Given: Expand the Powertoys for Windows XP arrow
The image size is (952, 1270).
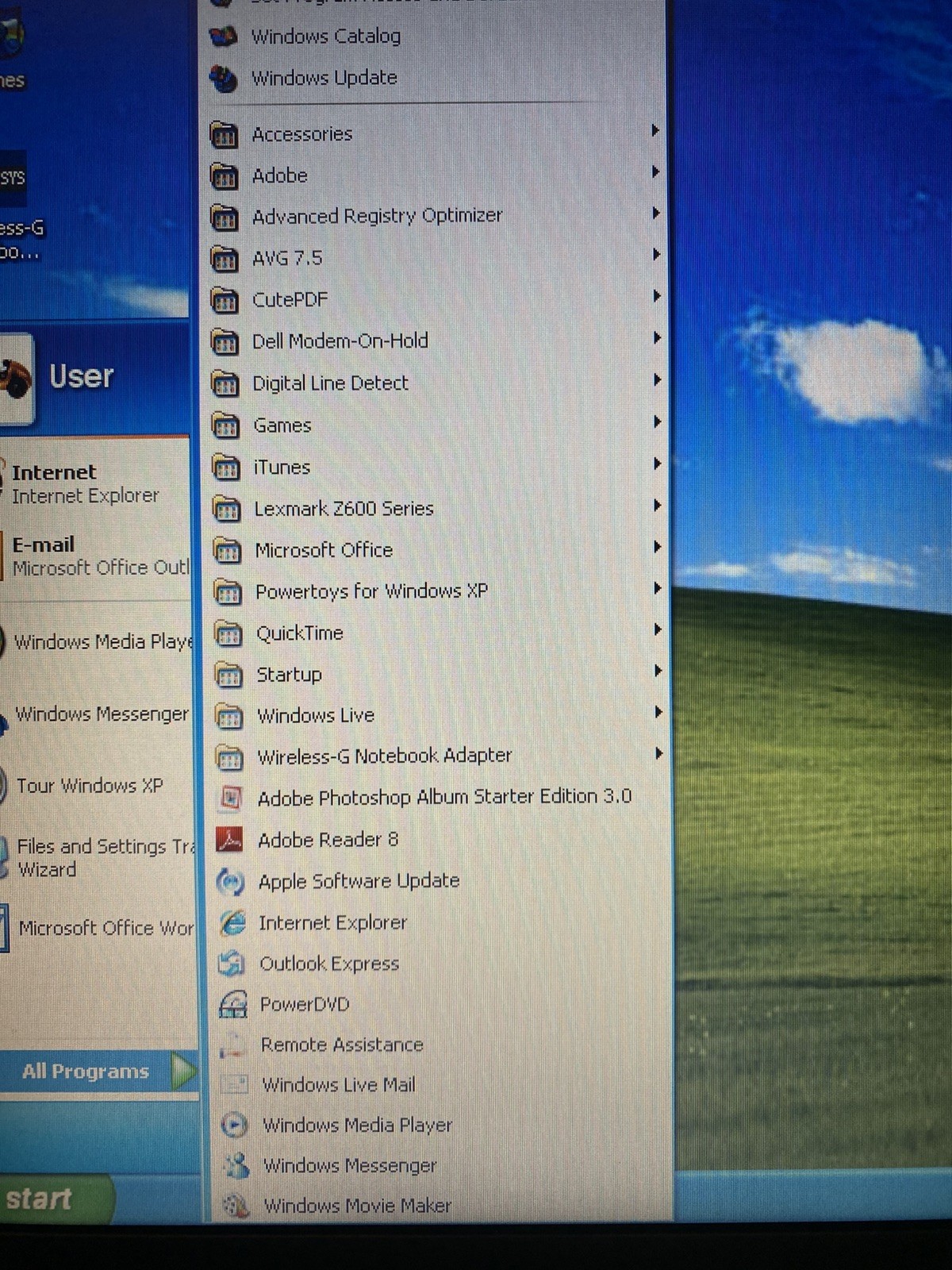Looking at the screenshot, I should pos(657,588).
